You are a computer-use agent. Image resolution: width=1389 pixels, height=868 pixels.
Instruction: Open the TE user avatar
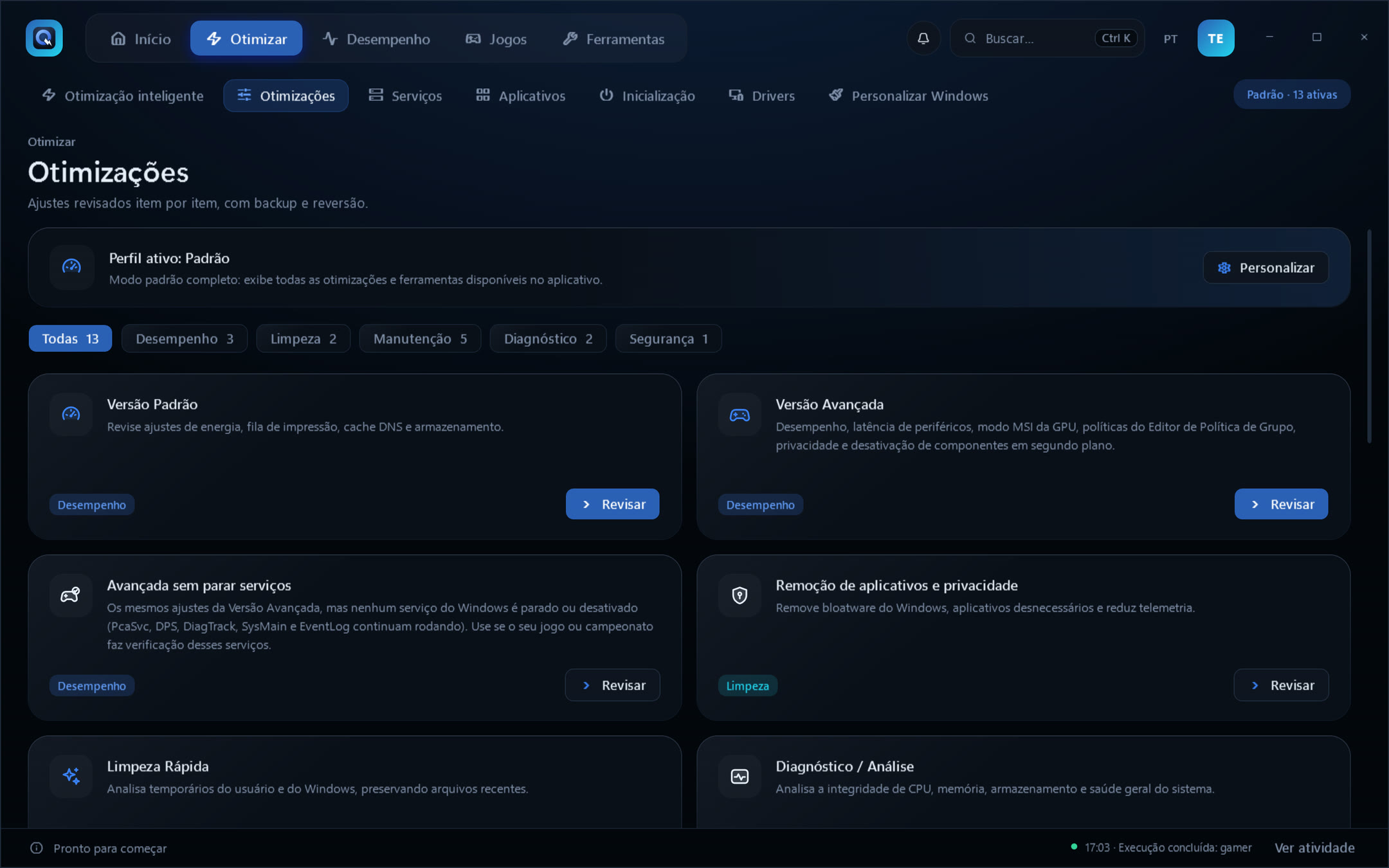coord(1215,39)
